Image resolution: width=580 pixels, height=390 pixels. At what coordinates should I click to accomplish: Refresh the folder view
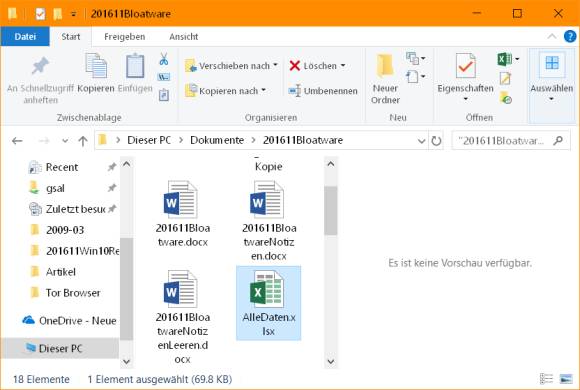pyautogui.click(x=436, y=141)
